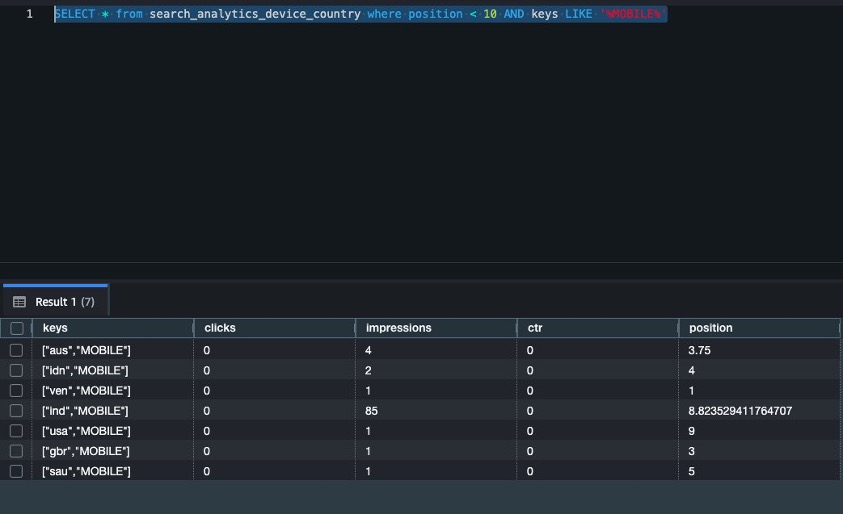Click the position value 3.75 in aus row

(700, 350)
